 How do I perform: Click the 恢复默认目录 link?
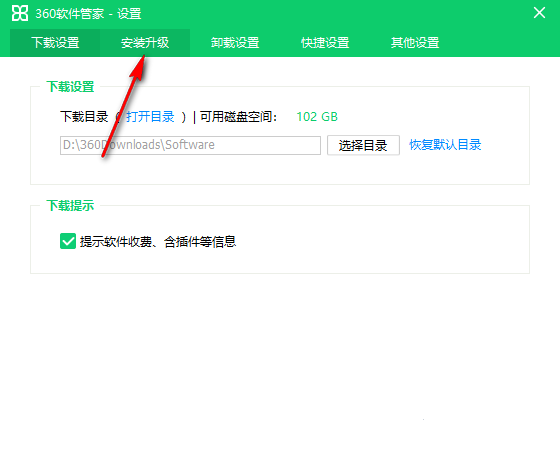[445, 145]
